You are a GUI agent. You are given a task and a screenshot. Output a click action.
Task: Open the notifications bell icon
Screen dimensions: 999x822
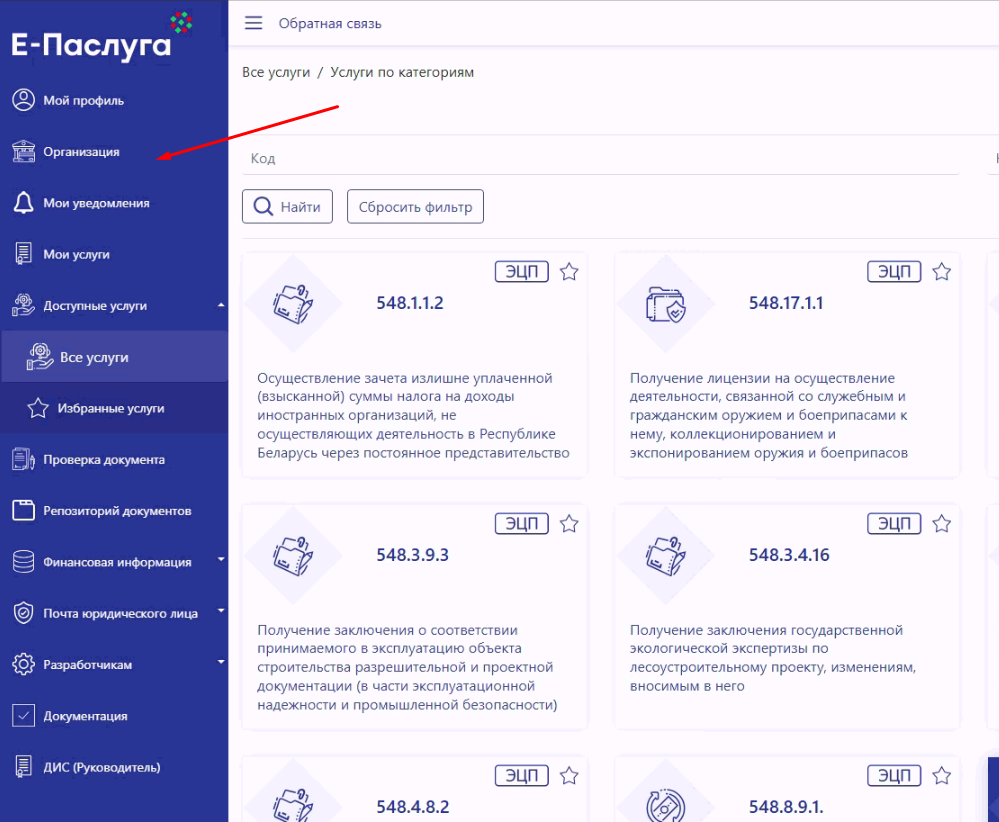pyautogui.click(x=23, y=203)
